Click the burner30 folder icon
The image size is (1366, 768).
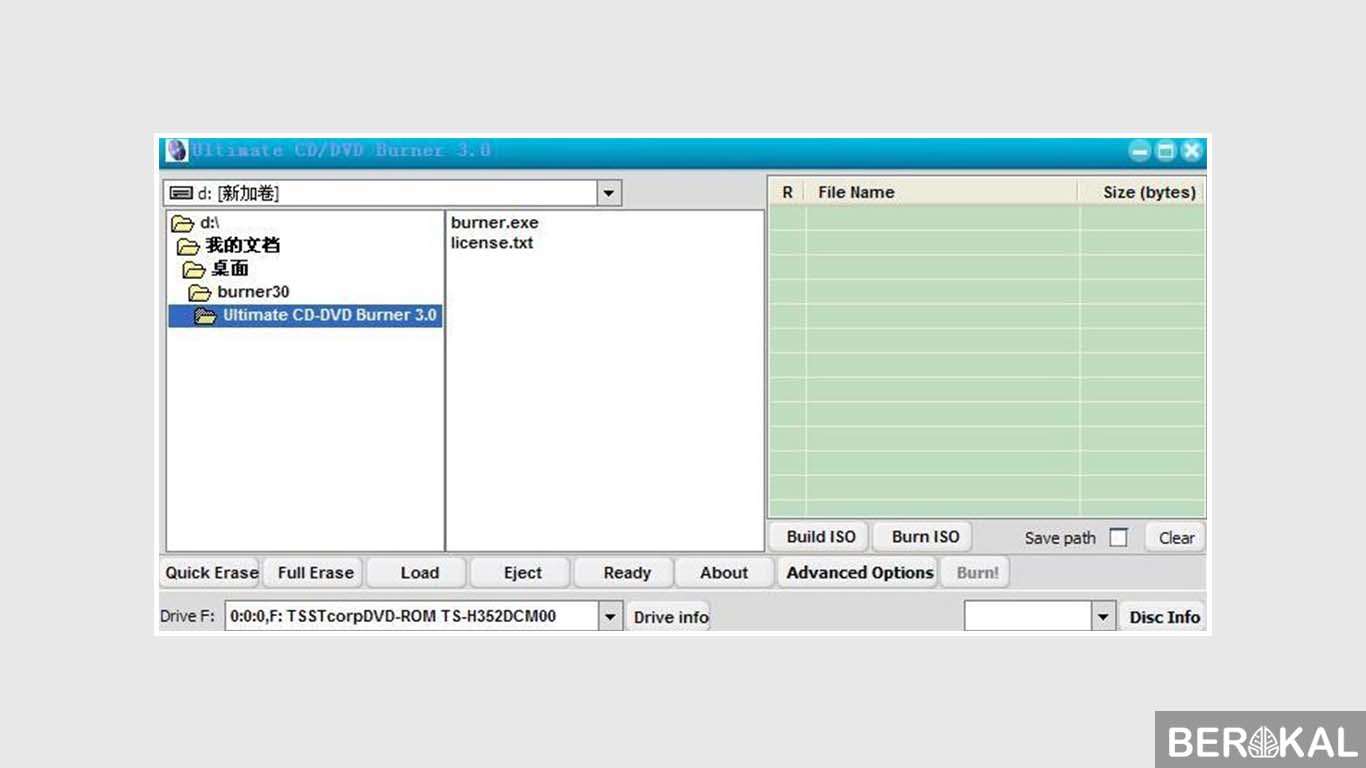tap(199, 292)
